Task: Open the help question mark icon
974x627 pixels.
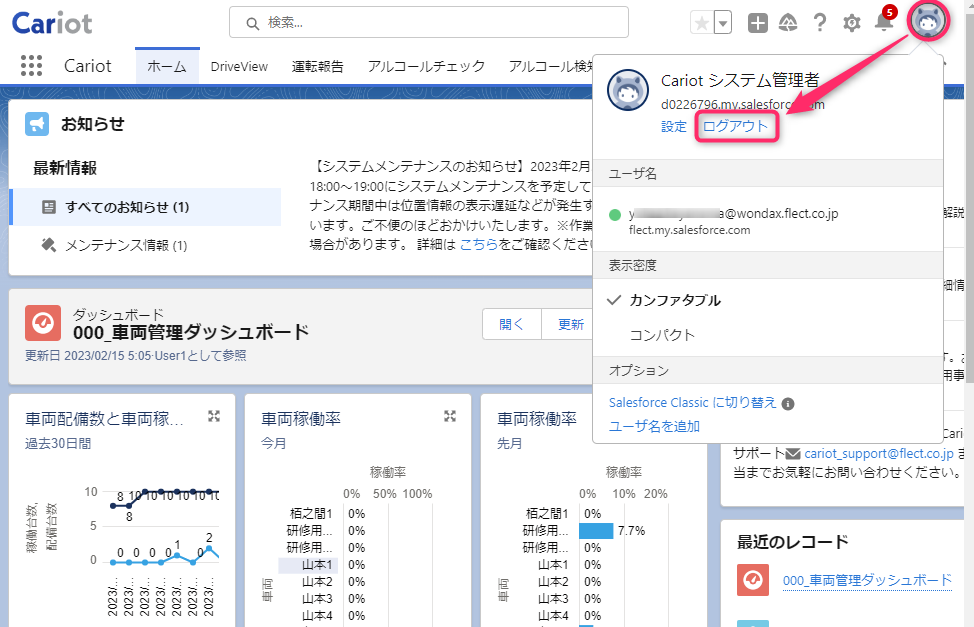Action: tap(820, 24)
